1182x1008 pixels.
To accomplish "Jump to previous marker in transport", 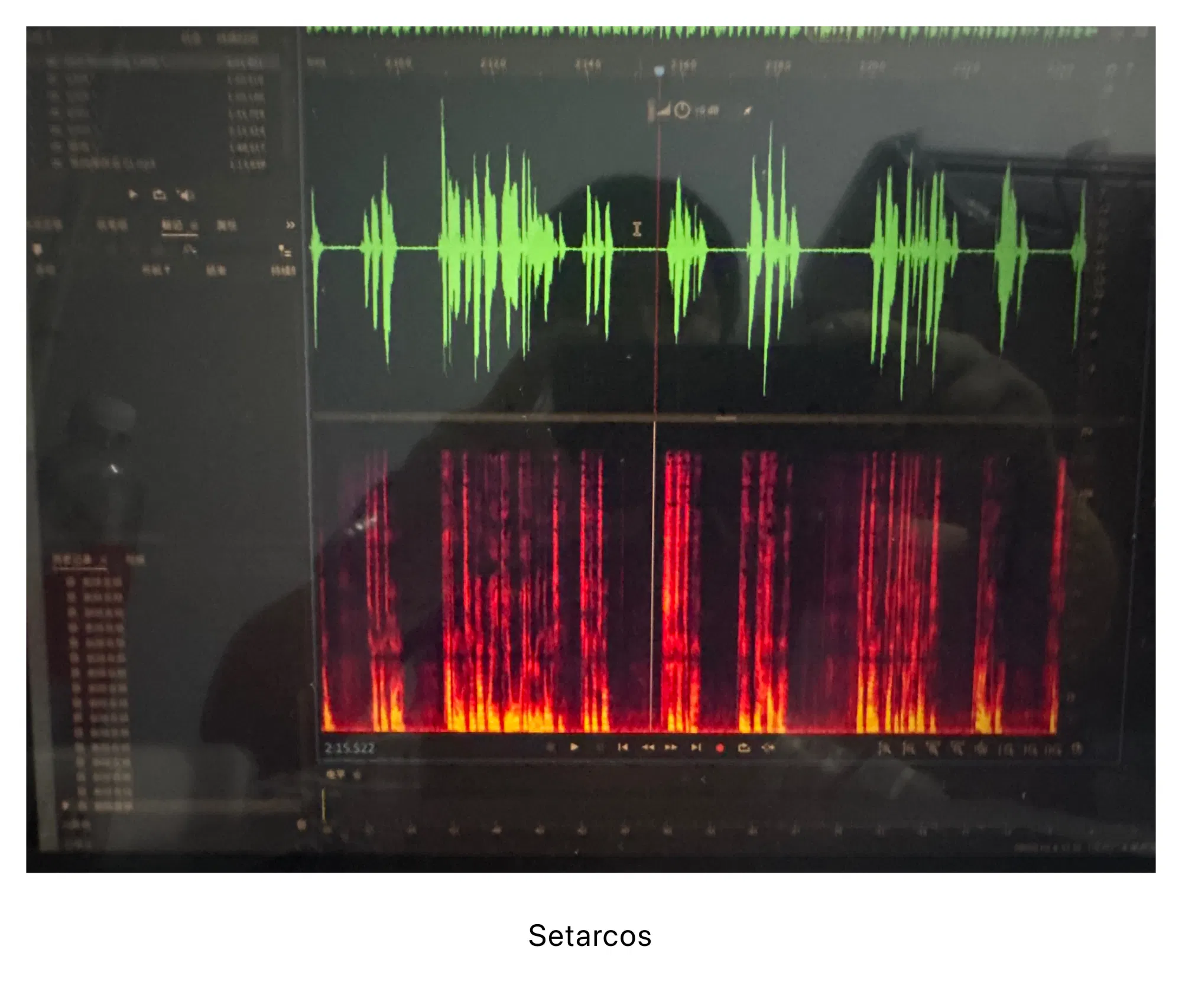I will coord(622,747).
